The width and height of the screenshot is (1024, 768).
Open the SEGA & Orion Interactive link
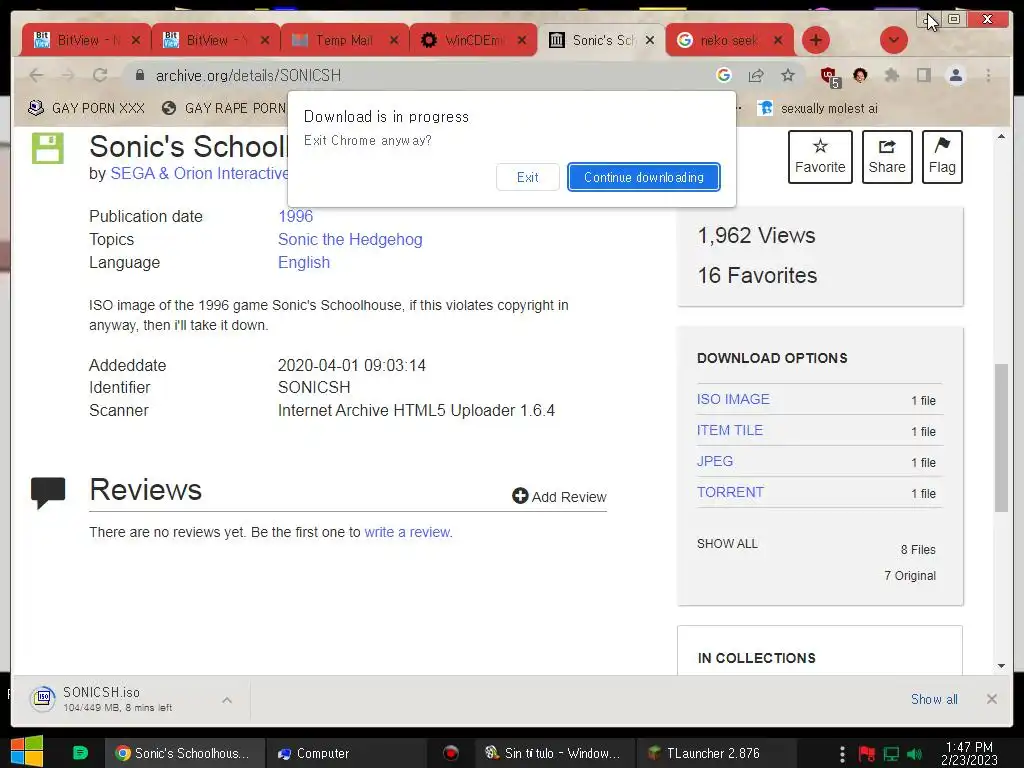[199, 174]
